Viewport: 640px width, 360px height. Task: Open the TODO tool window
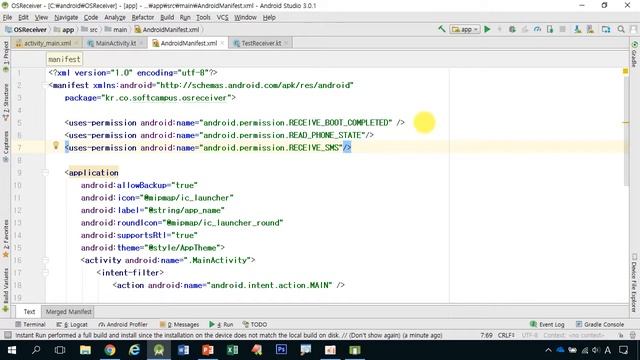point(255,324)
